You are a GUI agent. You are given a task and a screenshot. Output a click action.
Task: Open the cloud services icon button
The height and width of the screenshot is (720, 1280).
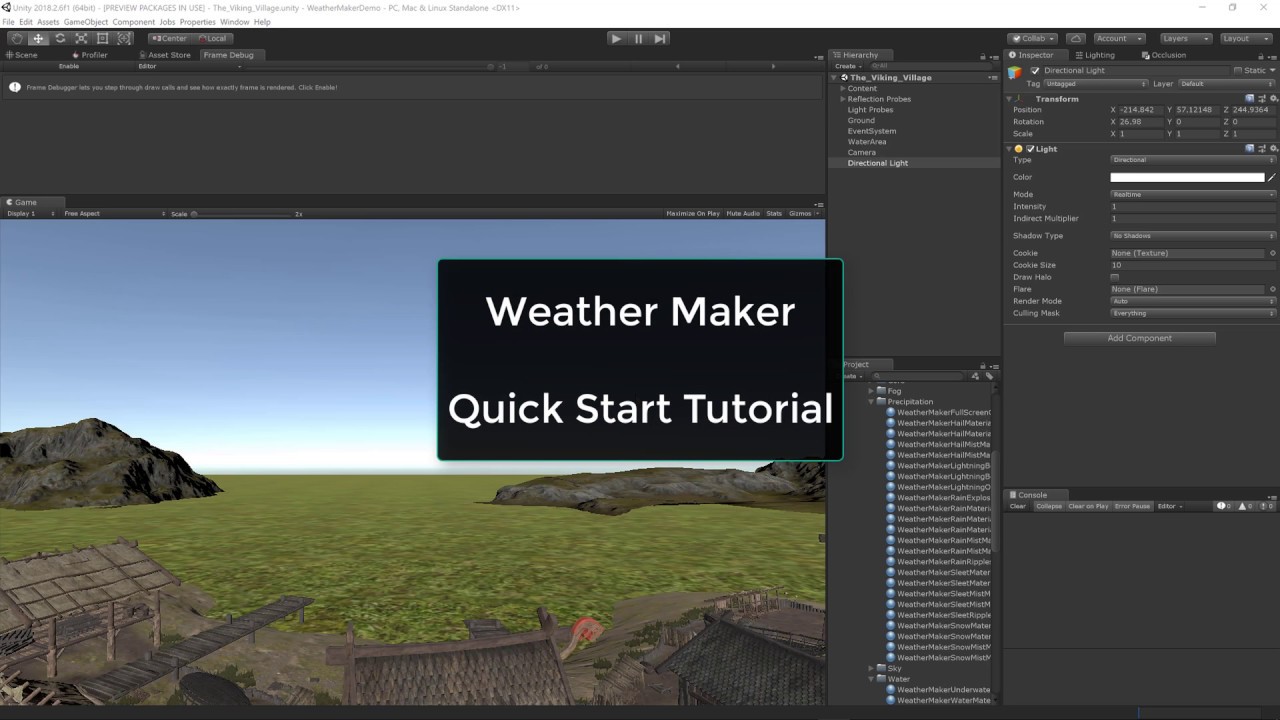click(x=1075, y=38)
